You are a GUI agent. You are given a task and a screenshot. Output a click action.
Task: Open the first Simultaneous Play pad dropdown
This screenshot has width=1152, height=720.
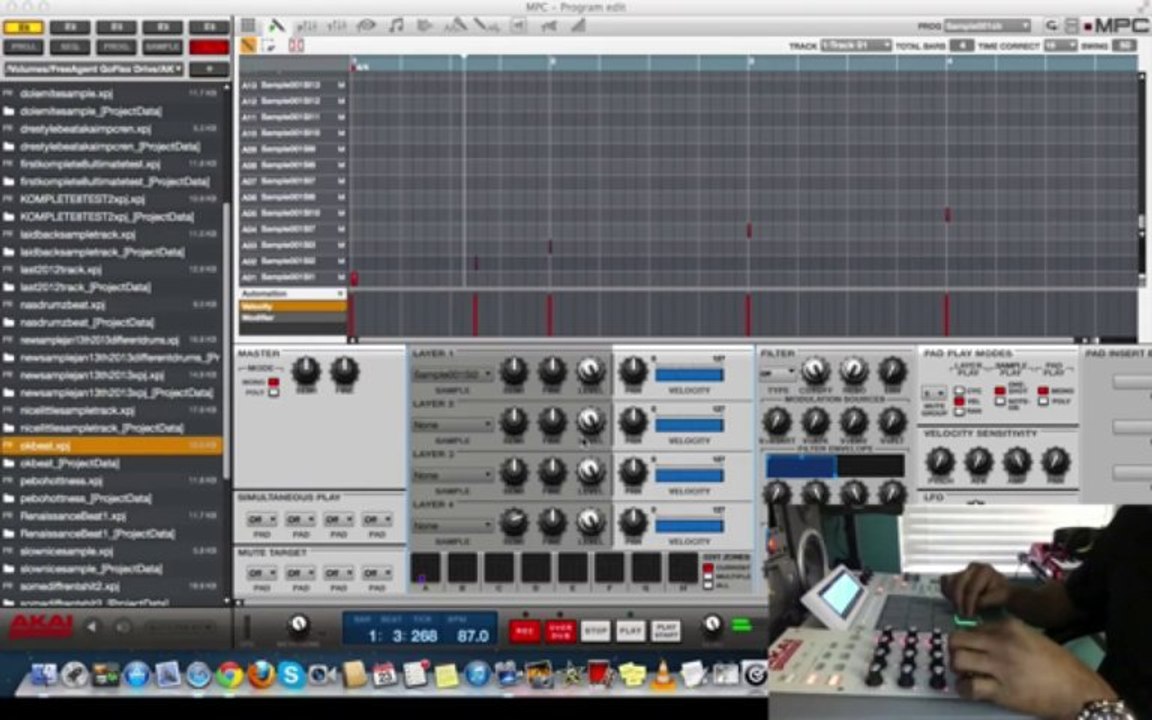coord(262,519)
